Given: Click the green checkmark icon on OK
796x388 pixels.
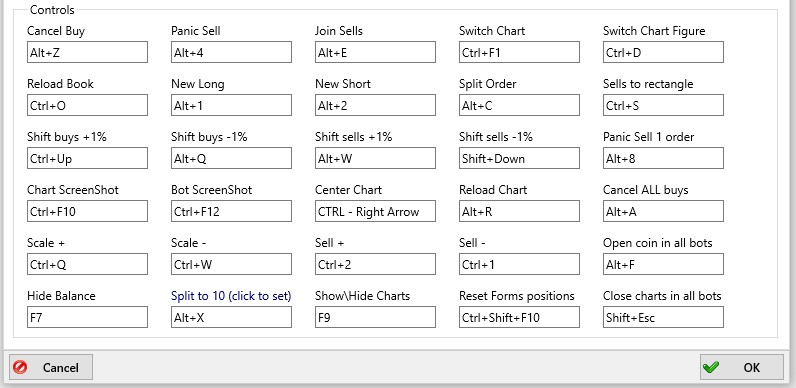Looking at the screenshot, I should click(712, 367).
